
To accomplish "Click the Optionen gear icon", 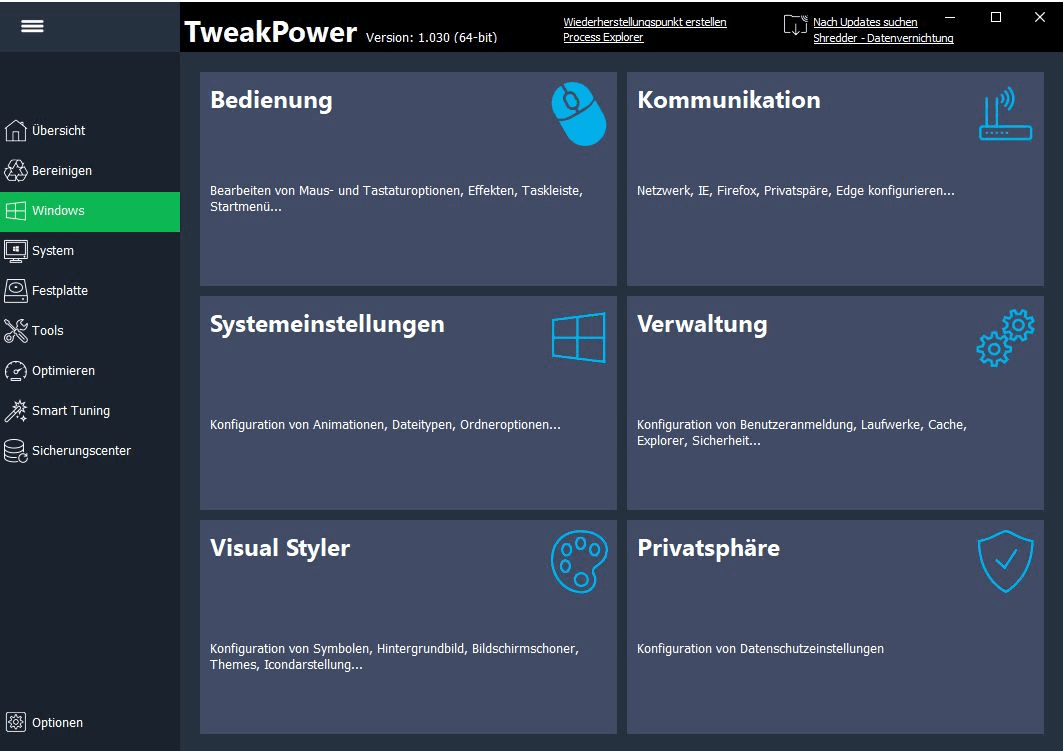I will pos(16,723).
